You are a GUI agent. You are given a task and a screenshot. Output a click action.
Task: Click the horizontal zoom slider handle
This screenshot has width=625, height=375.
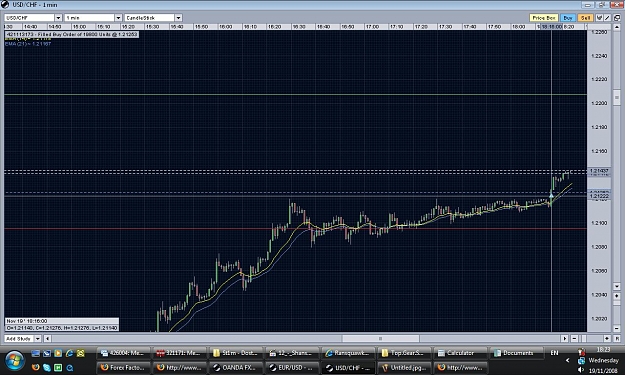pos(584,339)
